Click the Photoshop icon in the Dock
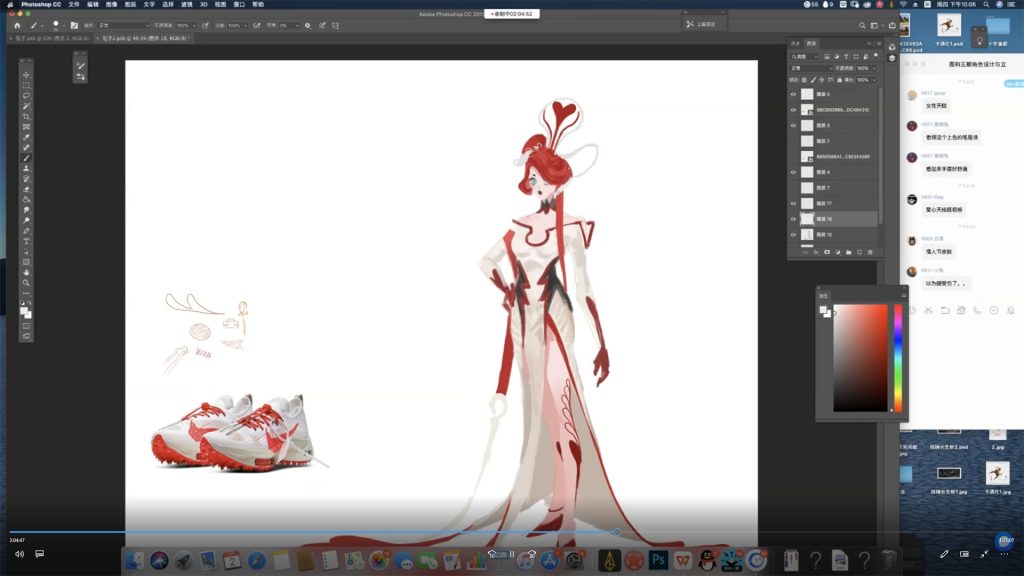 658,561
